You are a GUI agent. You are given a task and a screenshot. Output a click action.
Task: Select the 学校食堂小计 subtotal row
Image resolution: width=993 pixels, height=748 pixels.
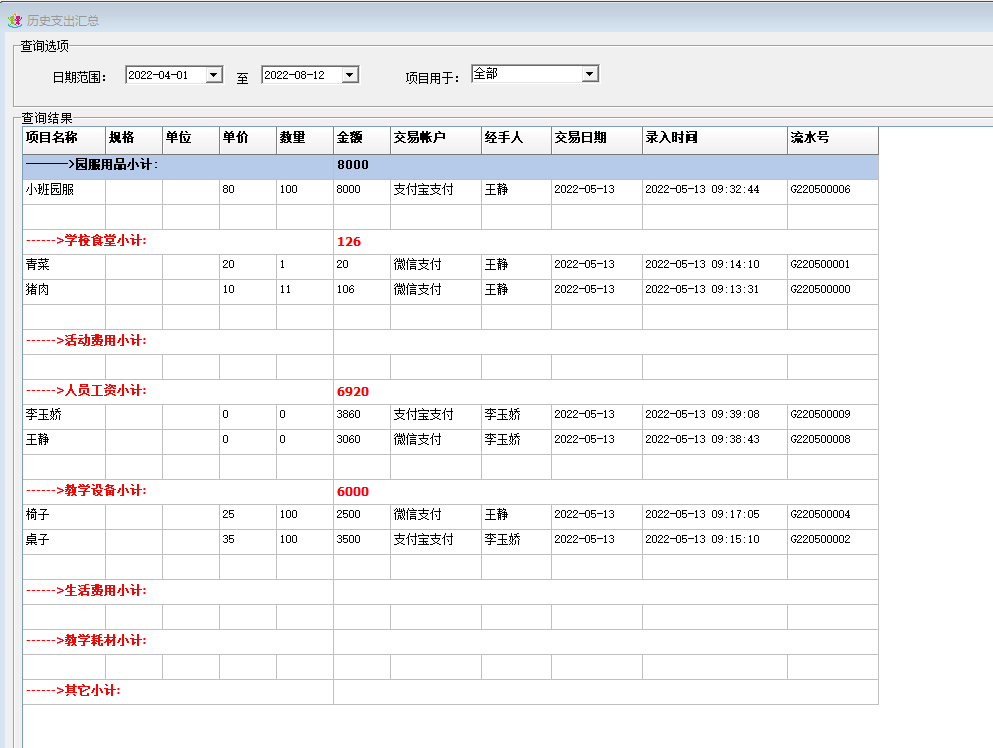[x=92, y=241]
